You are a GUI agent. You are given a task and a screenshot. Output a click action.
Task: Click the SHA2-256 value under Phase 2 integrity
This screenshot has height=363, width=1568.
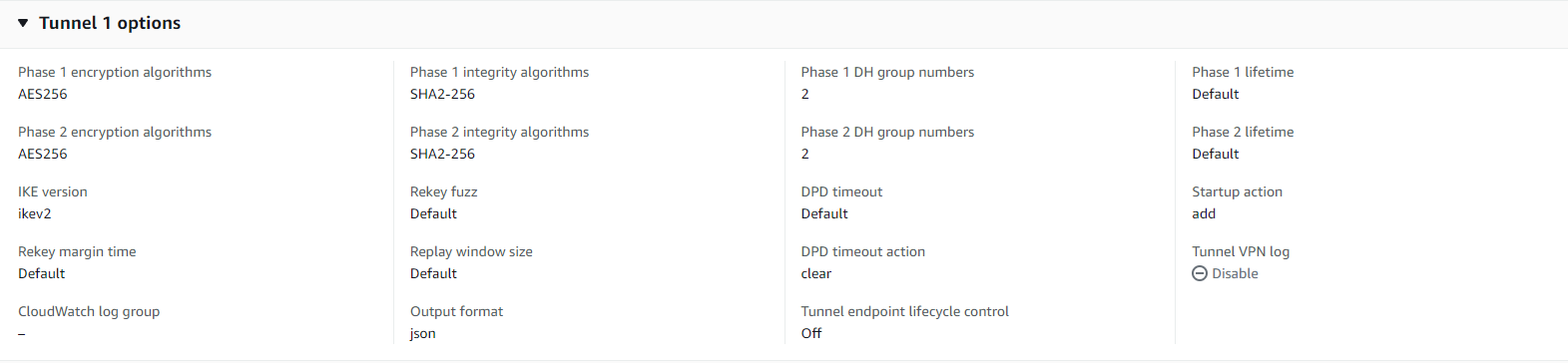coord(442,154)
